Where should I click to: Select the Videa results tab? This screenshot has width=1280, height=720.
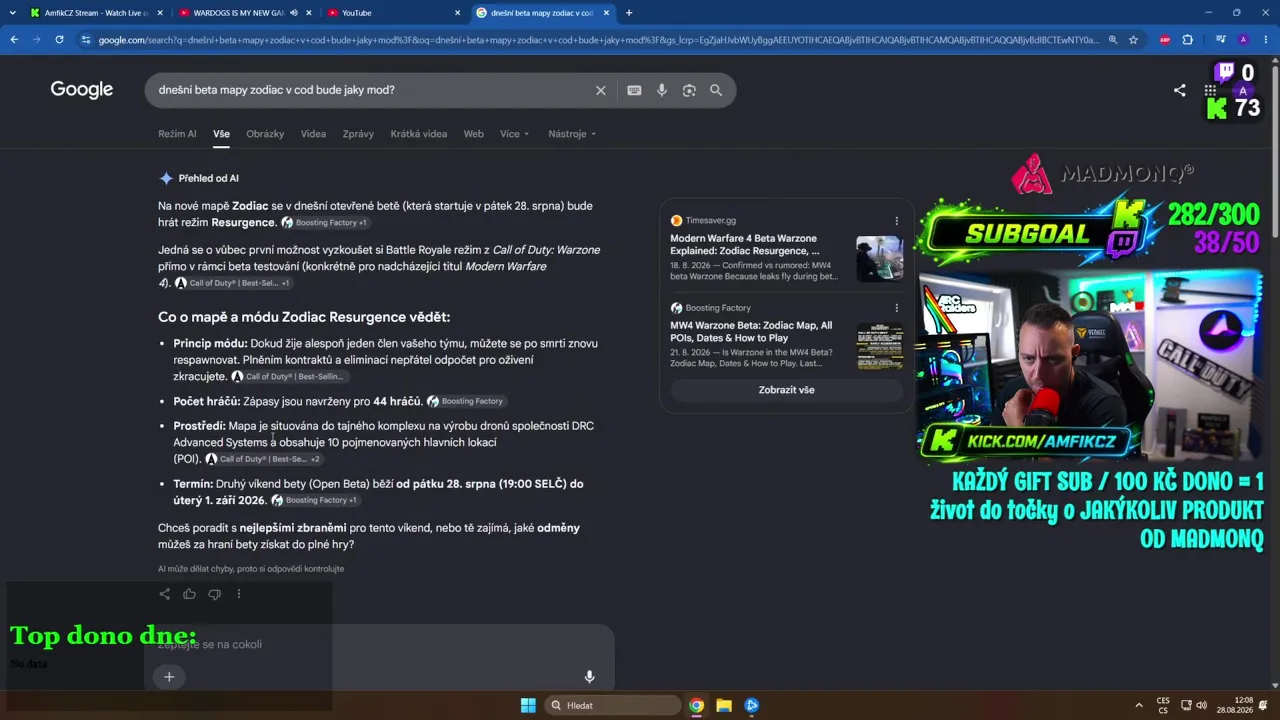click(x=313, y=134)
